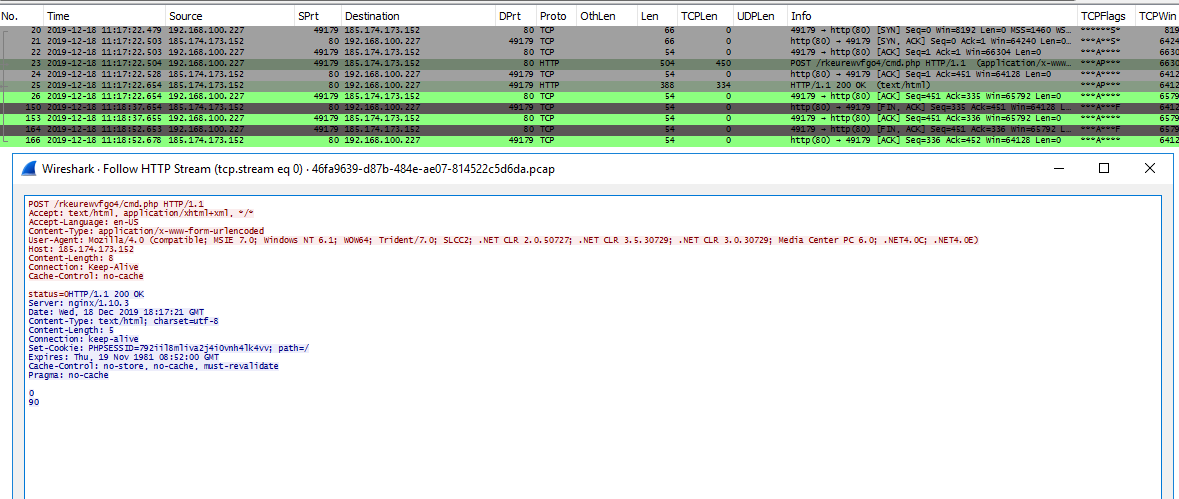This screenshot has height=499, width=1179.
Task: Click the Date: Wed, 18 Dec 2019 line
Action: click(x=117, y=312)
